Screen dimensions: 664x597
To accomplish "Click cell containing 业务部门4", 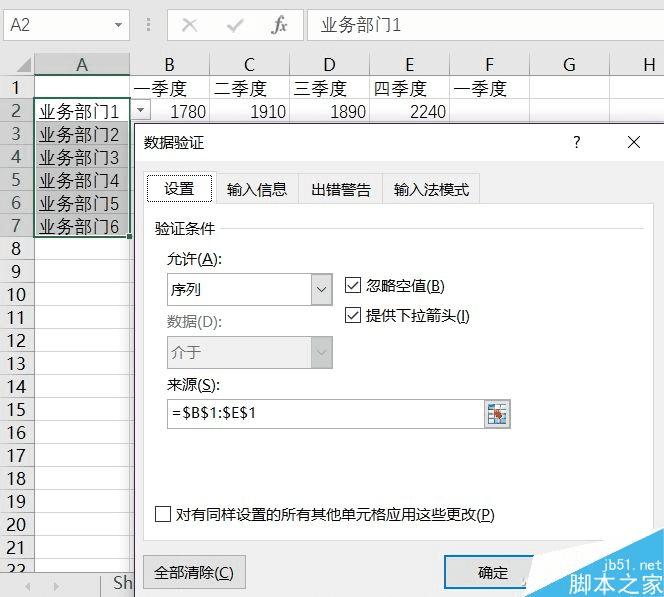I will [x=82, y=180].
